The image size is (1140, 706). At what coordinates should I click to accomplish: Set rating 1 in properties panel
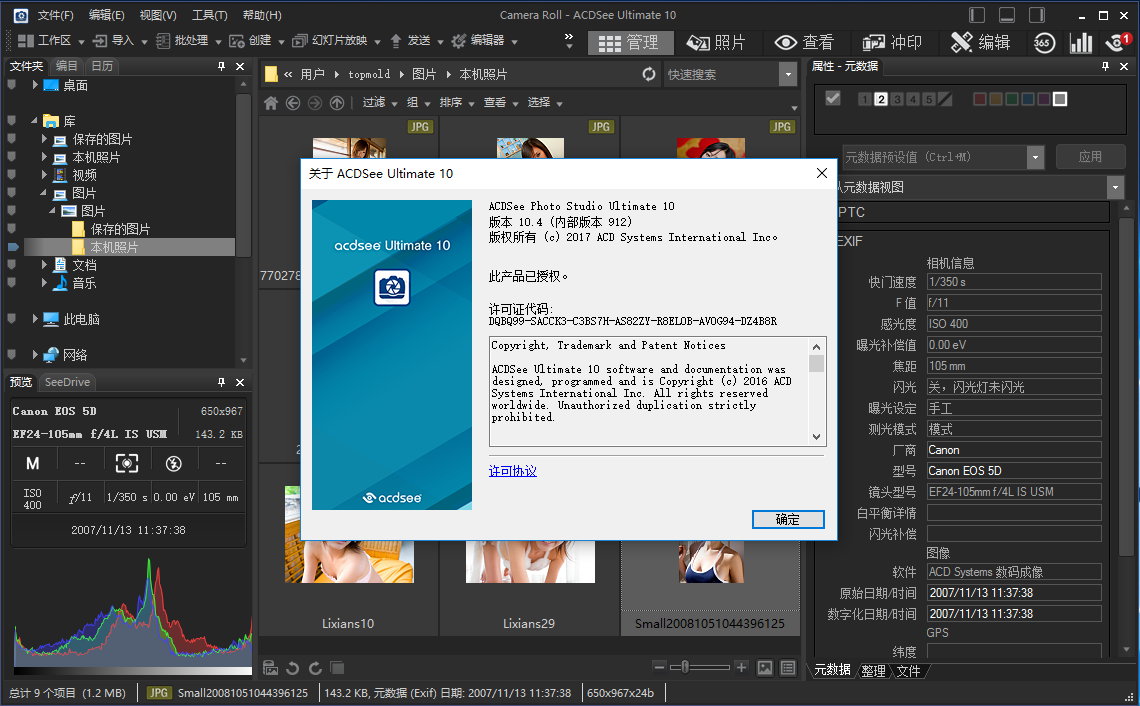coord(864,99)
